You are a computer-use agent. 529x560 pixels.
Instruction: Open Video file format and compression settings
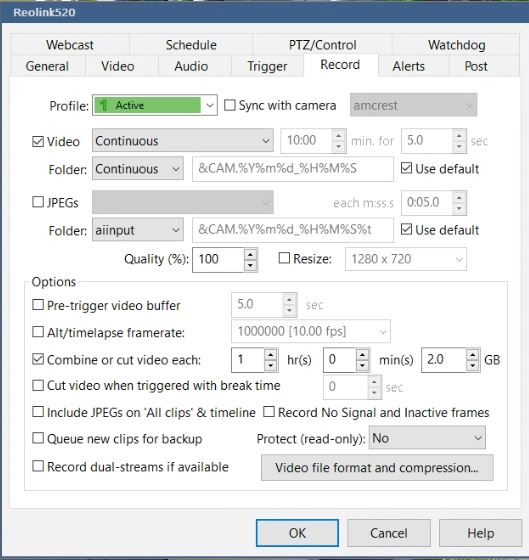tap(377, 468)
